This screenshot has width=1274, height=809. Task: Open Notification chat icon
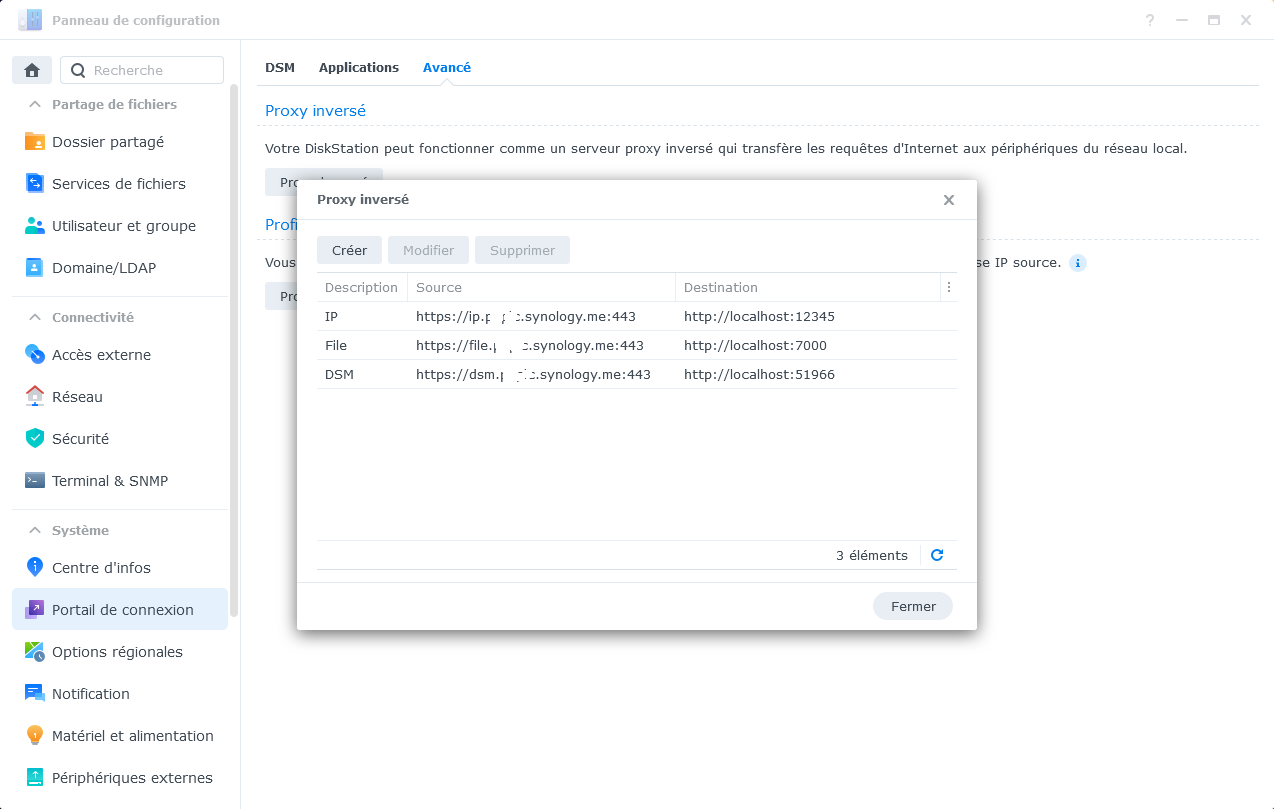click(35, 694)
